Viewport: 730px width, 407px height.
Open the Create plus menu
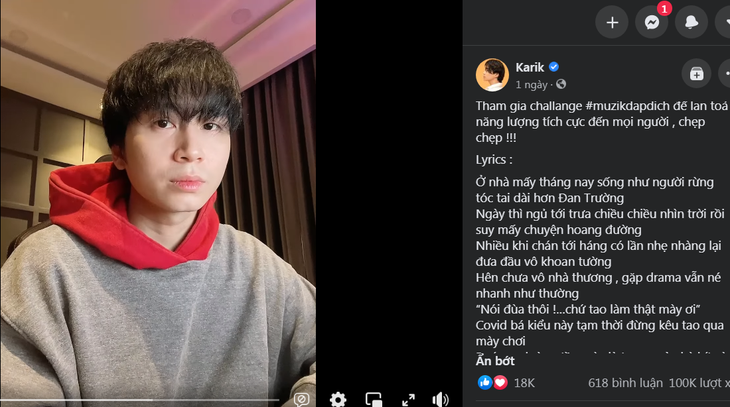pyautogui.click(x=612, y=22)
